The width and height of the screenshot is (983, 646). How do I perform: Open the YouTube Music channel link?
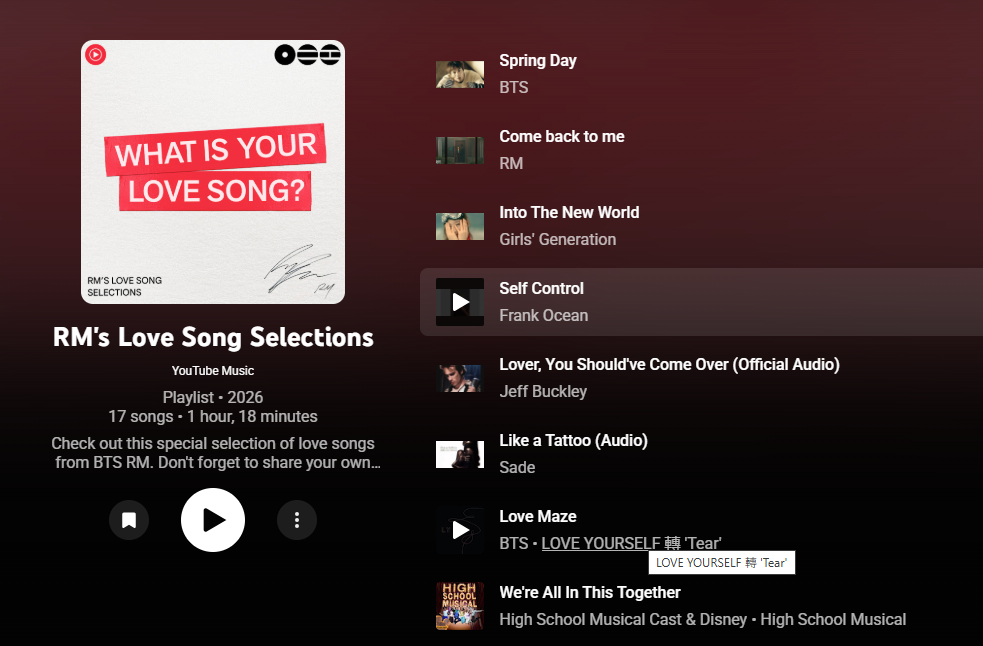[213, 371]
